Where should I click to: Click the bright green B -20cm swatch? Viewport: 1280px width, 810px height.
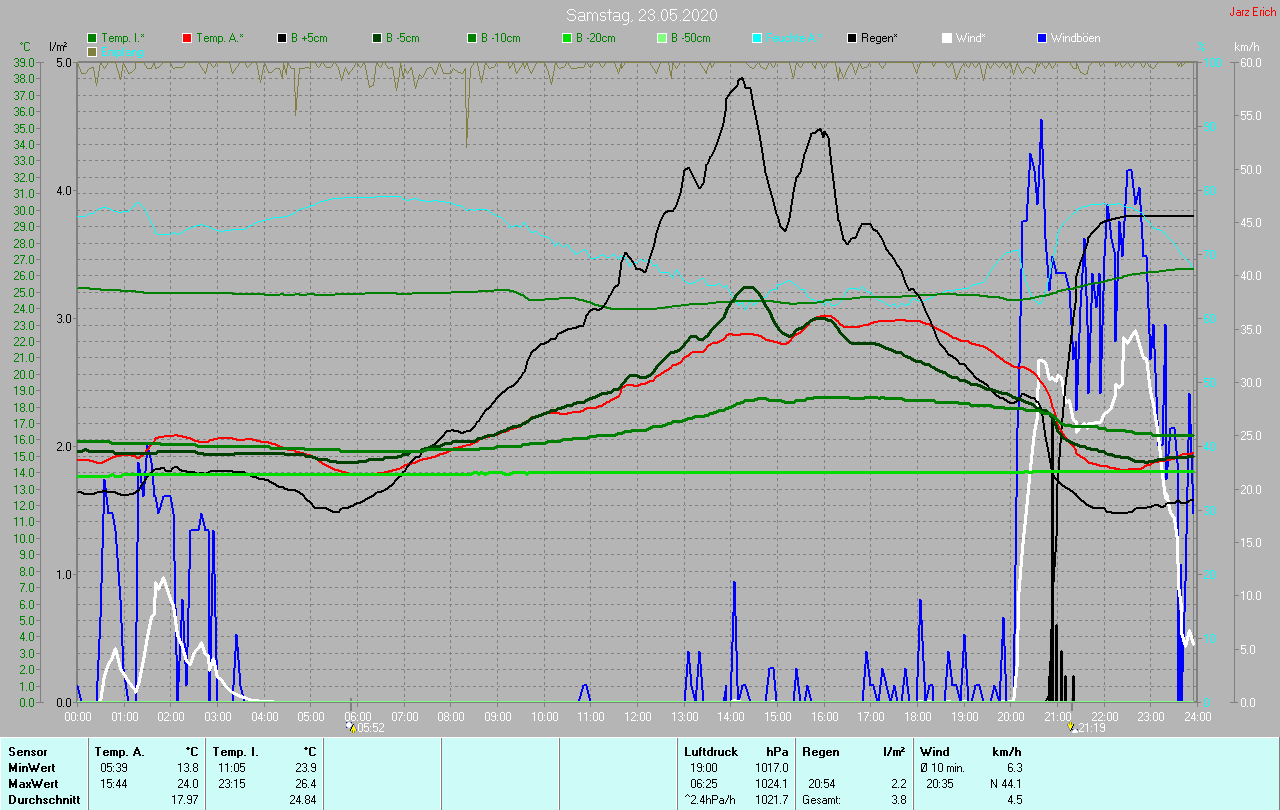(x=566, y=38)
